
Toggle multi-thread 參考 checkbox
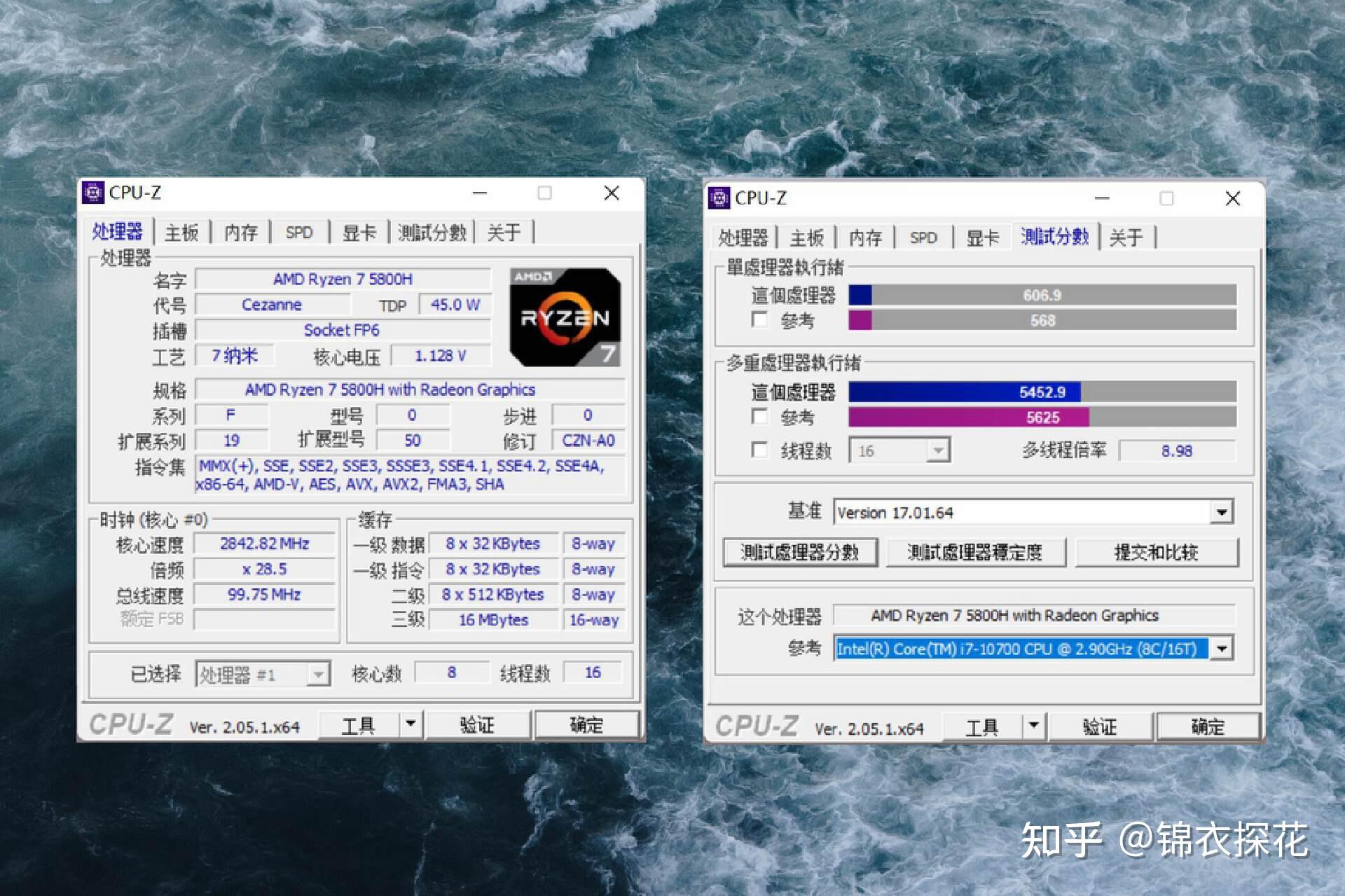(x=759, y=416)
